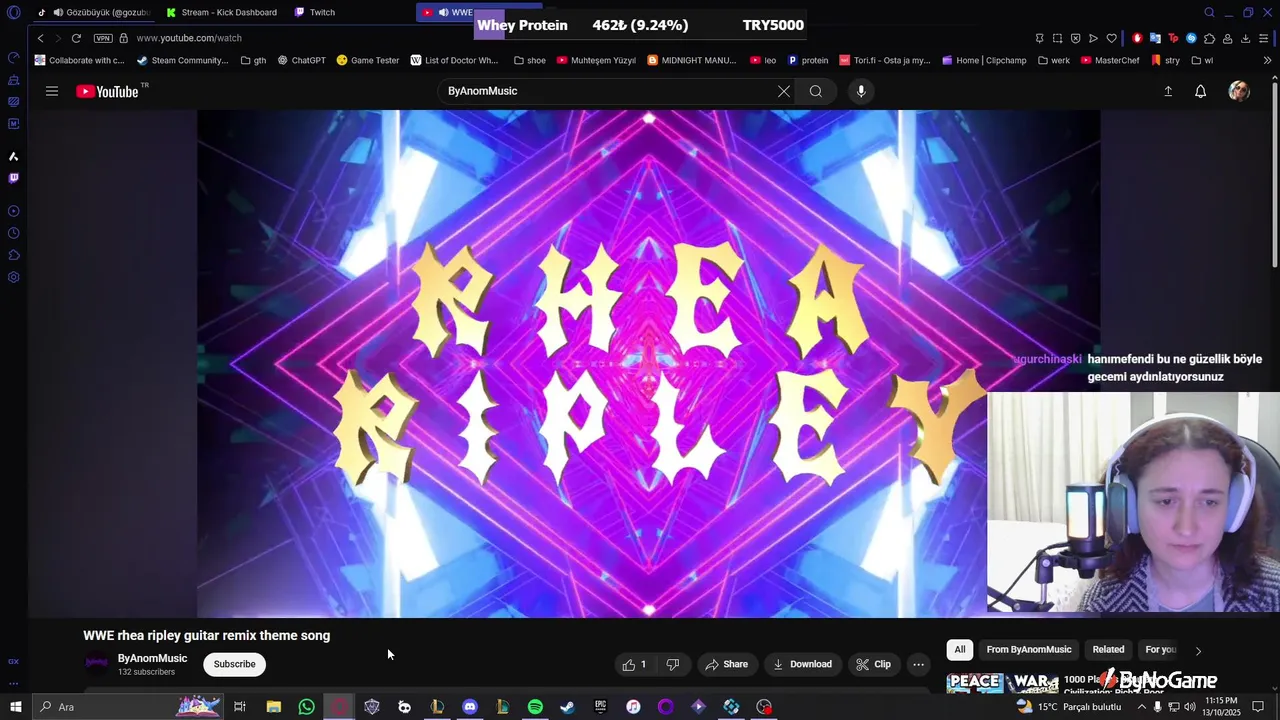Switch to the Gözübüyük TikTok tab
The width and height of the screenshot is (1280, 720).
coord(93,12)
